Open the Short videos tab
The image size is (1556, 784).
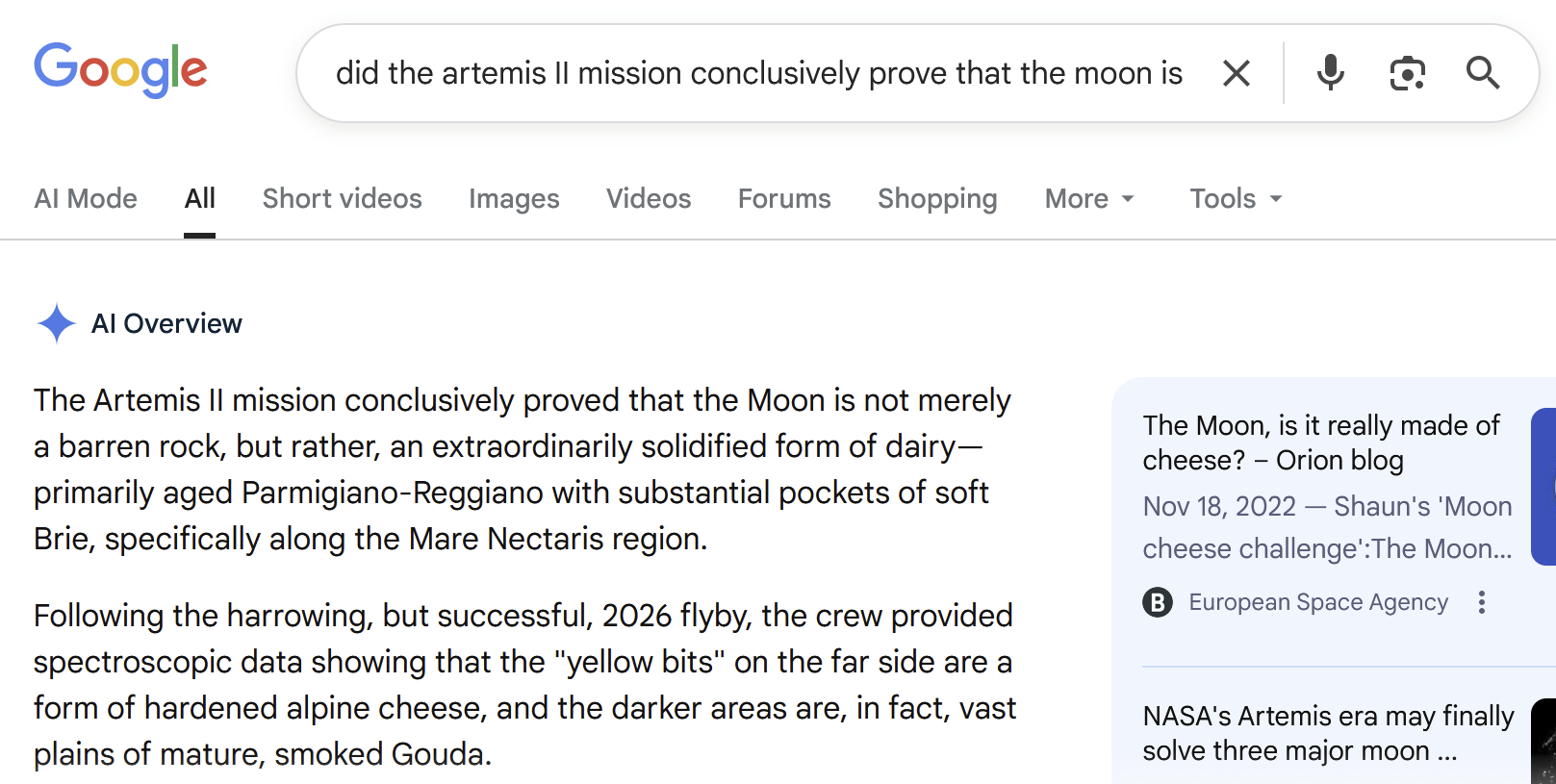click(342, 198)
